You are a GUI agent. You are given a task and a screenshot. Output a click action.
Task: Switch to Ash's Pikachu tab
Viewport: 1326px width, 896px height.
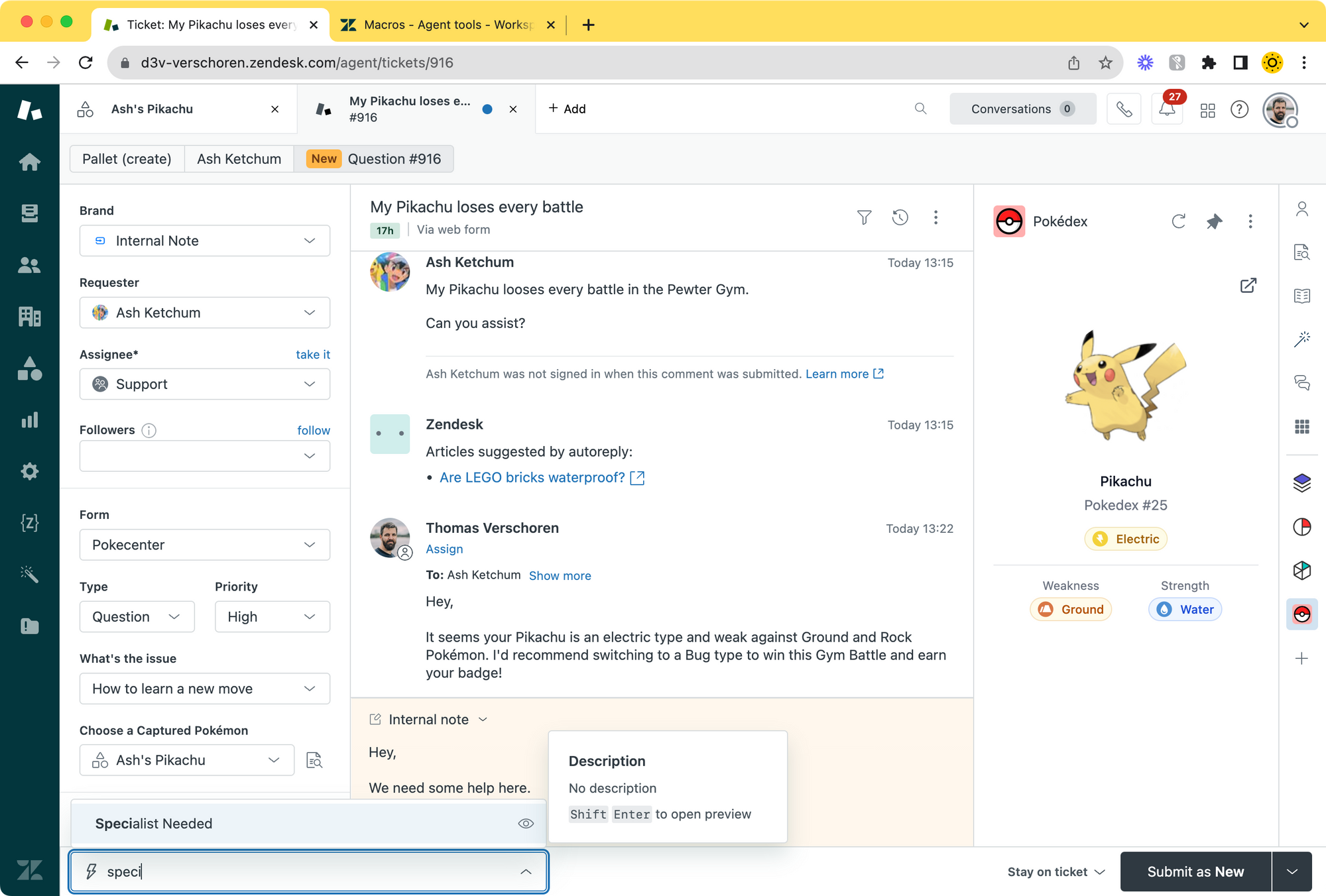(152, 109)
